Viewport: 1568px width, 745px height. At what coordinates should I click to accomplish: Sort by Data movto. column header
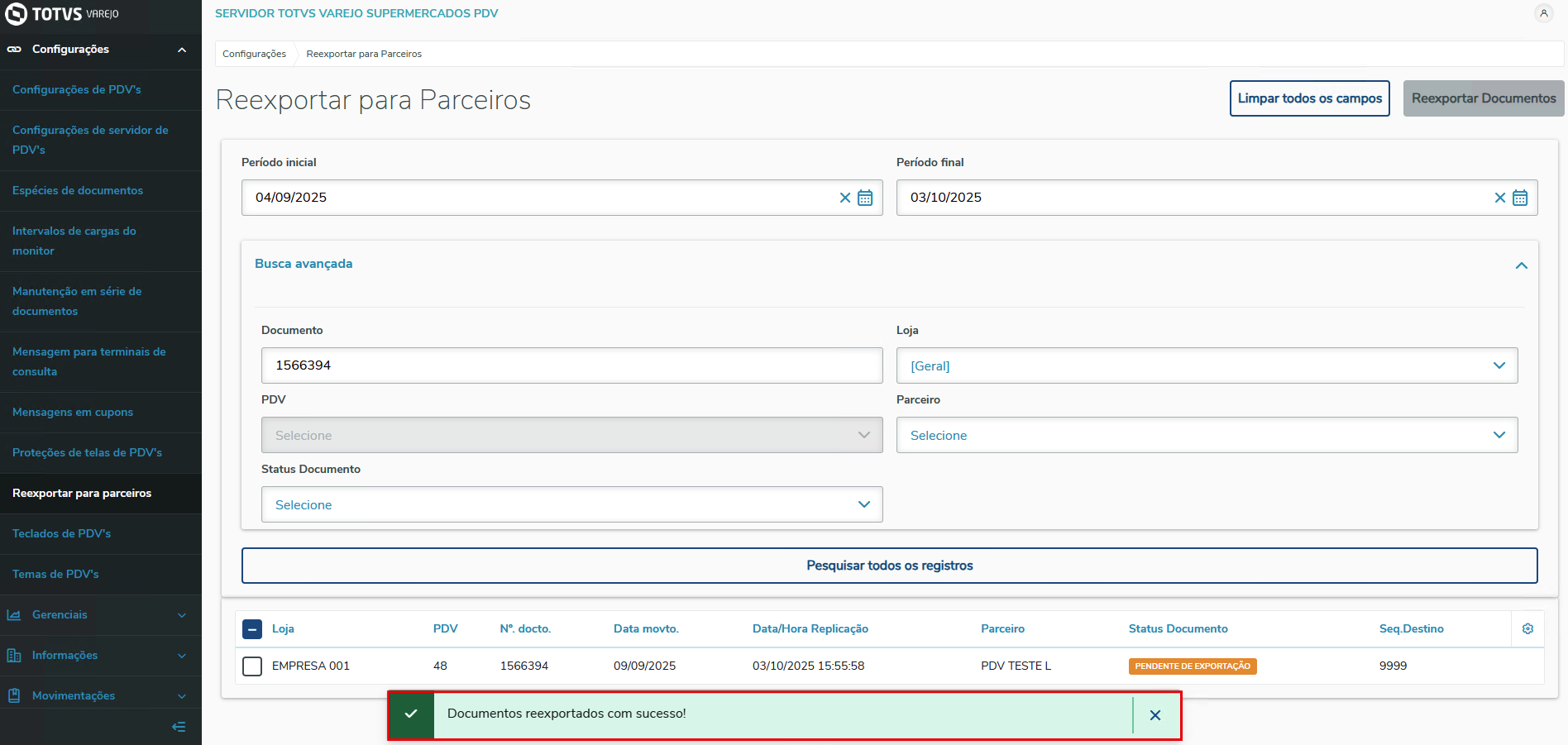pyautogui.click(x=646, y=629)
